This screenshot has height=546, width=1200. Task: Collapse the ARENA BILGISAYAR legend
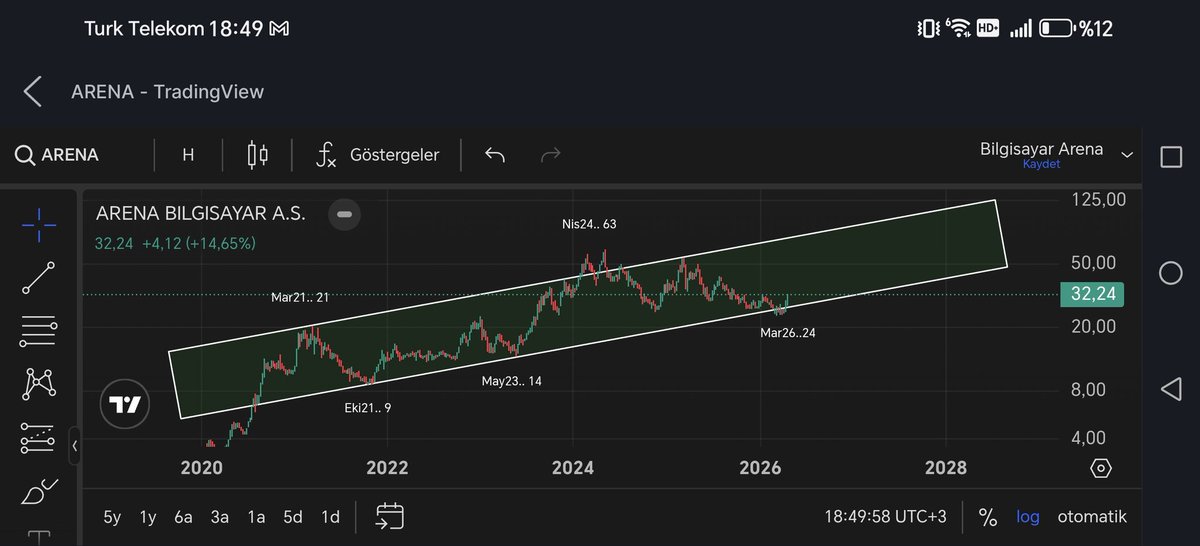[x=345, y=214]
